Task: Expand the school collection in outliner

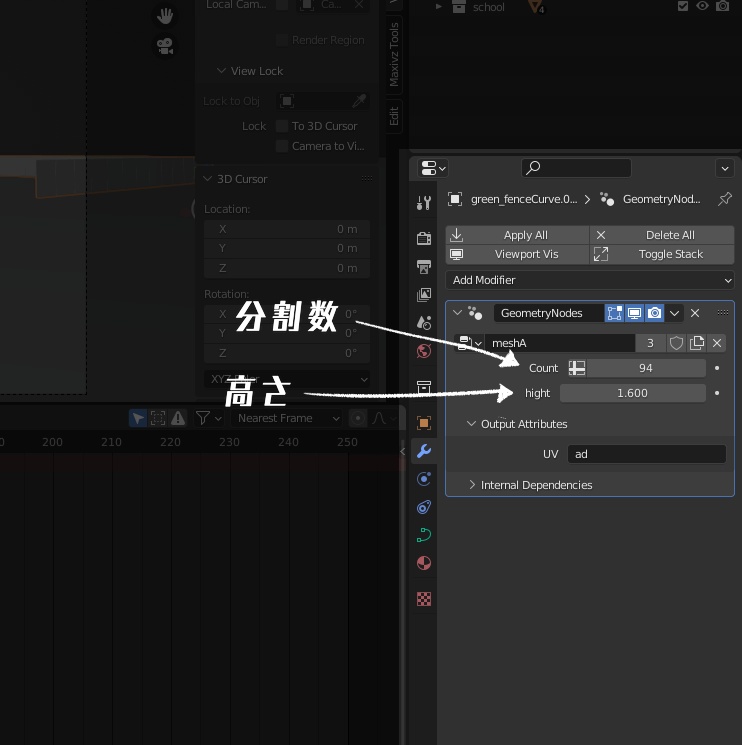Action: tap(439, 7)
